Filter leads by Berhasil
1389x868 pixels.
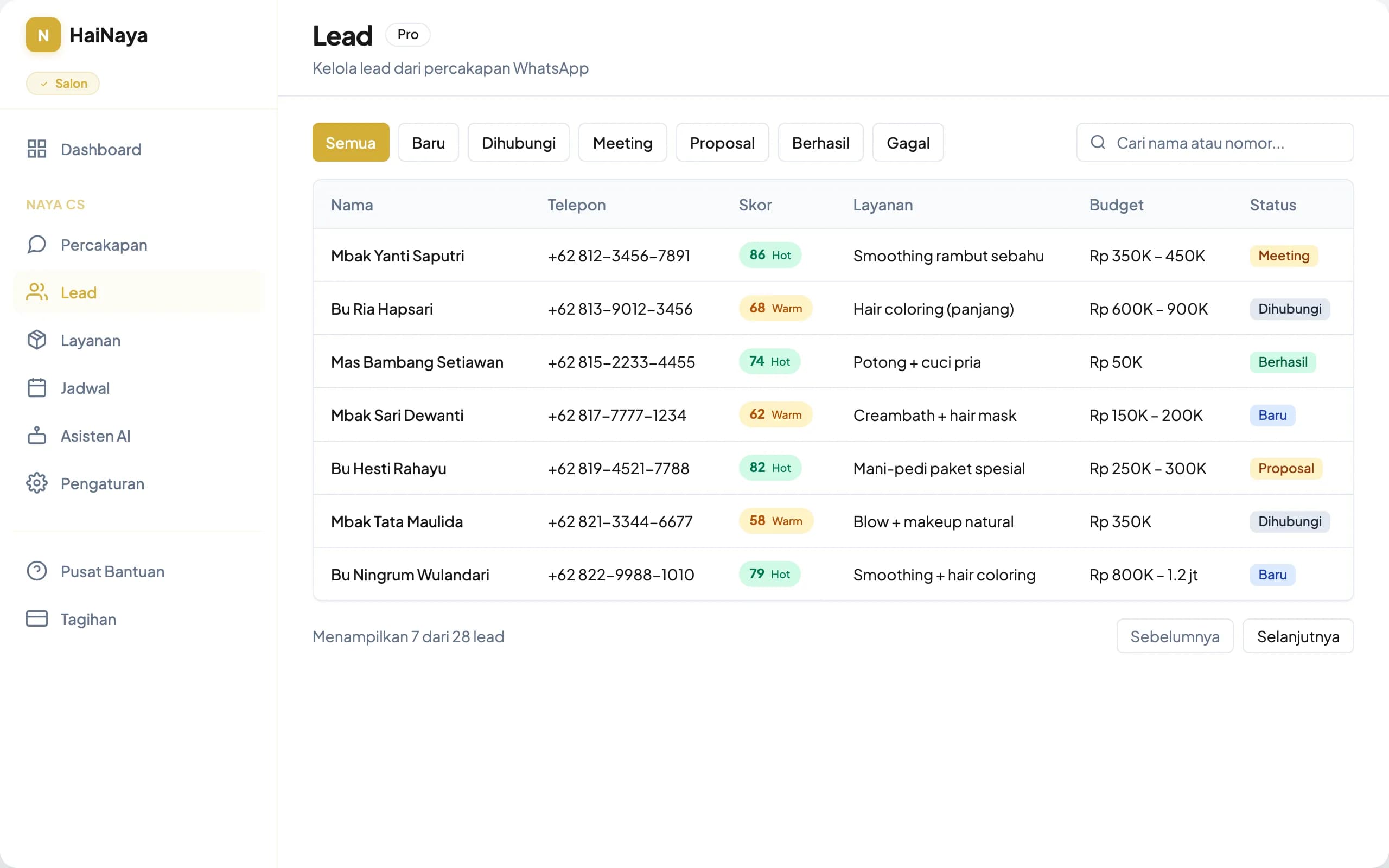pos(820,142)
